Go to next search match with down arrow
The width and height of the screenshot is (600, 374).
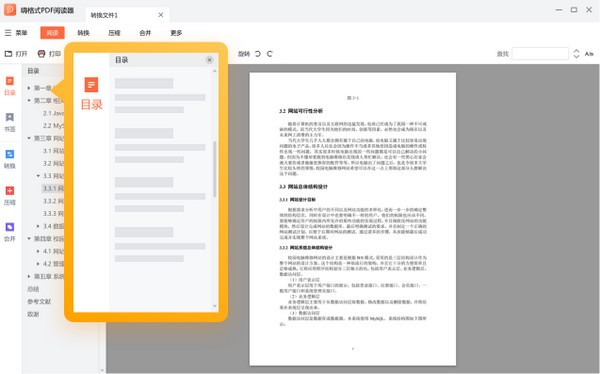[576, 57]
